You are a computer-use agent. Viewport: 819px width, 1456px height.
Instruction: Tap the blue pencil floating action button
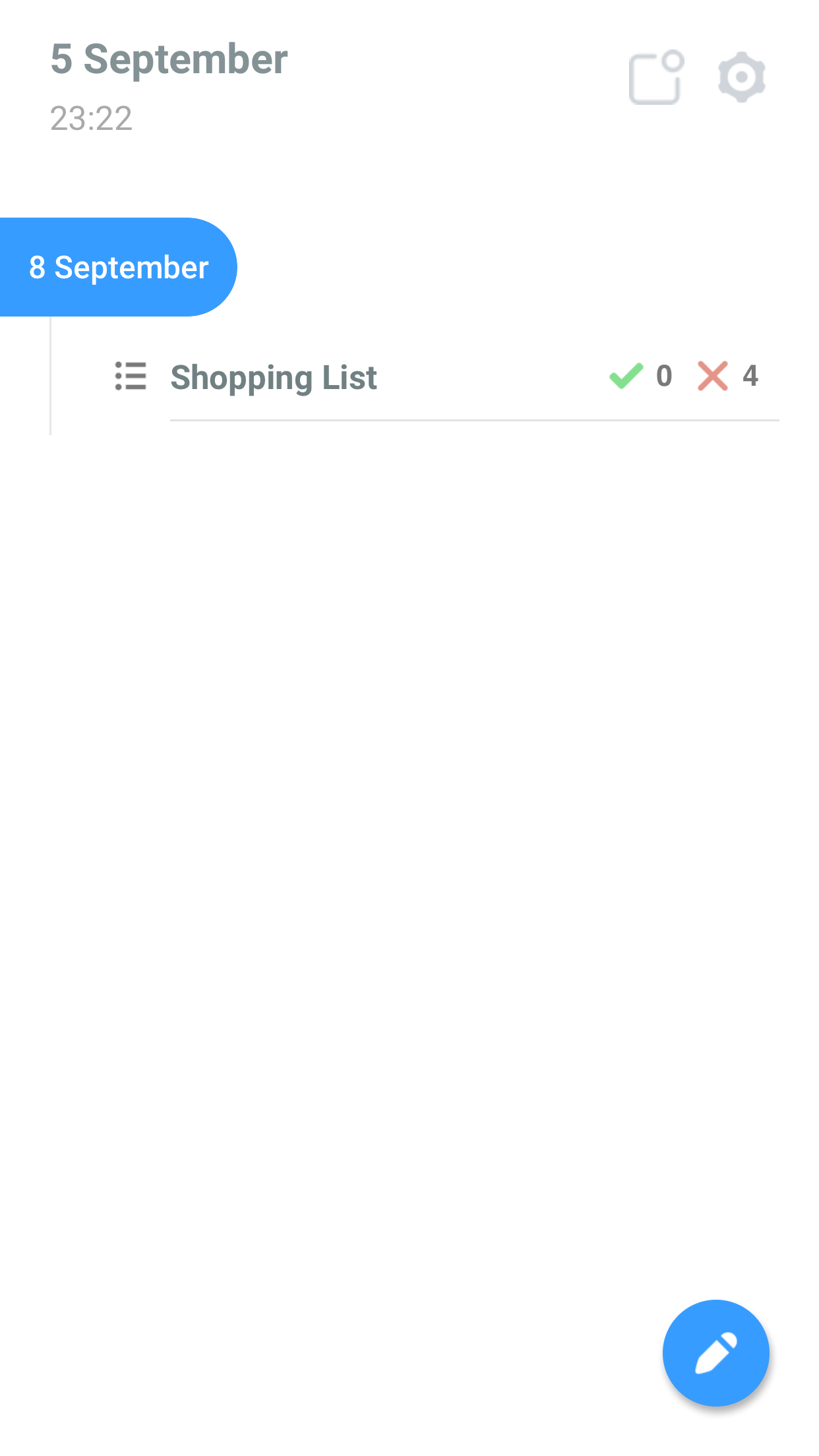click(x=715, y=1352)
